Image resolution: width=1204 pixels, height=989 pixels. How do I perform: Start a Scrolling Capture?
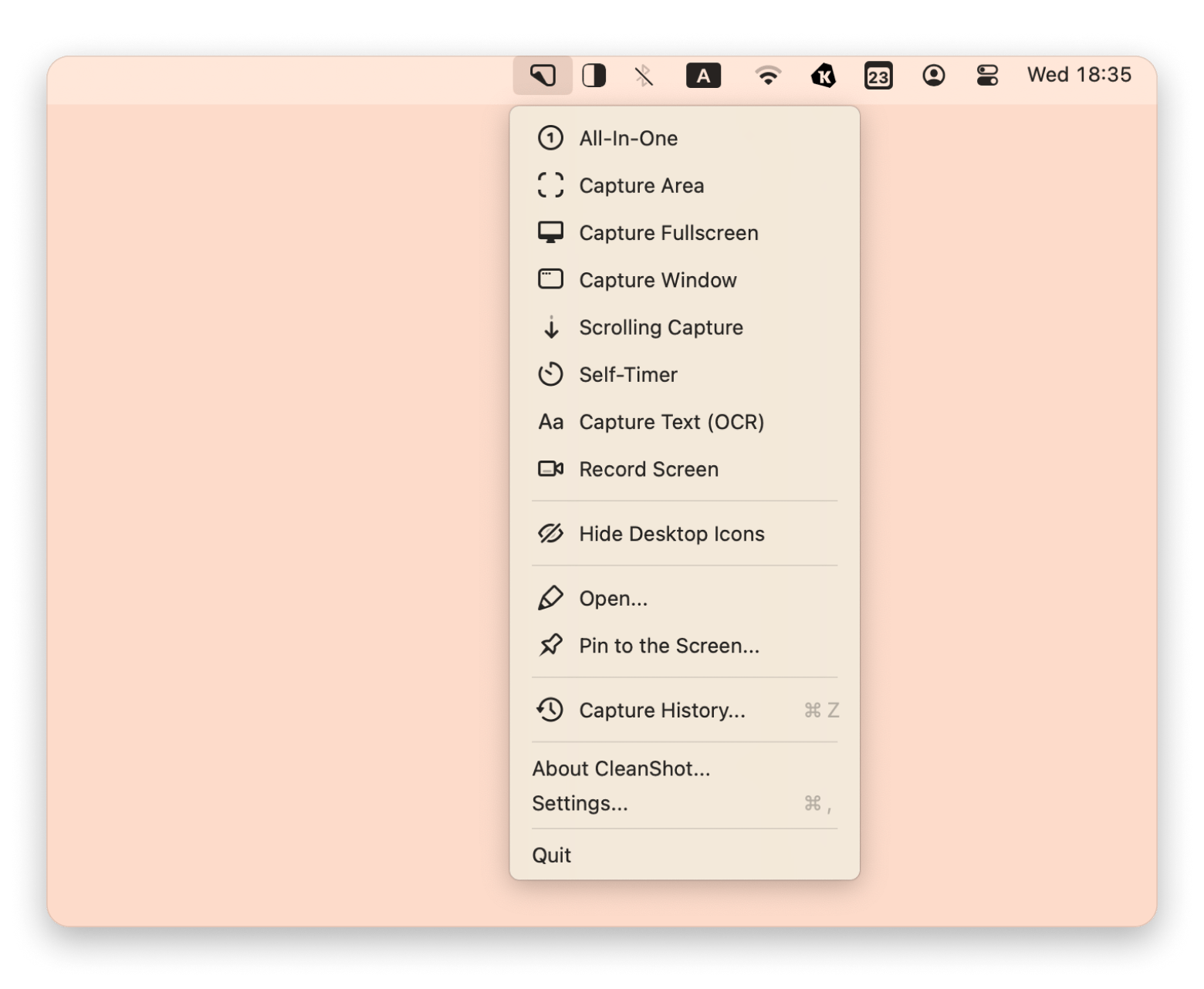pos(660,328)
